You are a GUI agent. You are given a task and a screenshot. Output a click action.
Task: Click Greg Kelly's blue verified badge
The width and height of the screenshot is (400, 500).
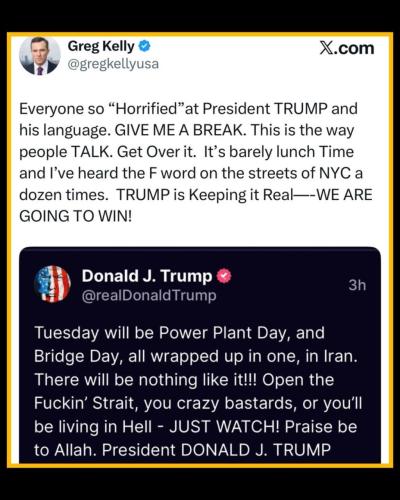tap(144, 46)
